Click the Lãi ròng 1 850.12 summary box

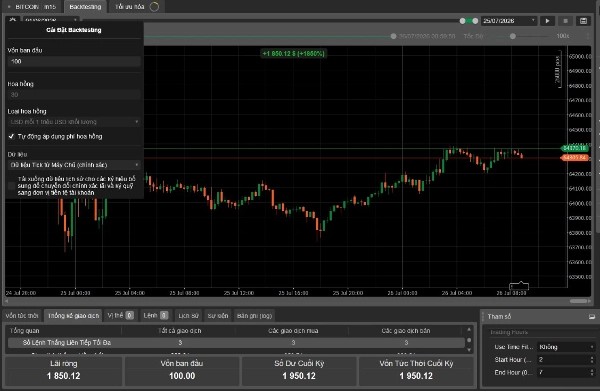click(x=64, y=370)
